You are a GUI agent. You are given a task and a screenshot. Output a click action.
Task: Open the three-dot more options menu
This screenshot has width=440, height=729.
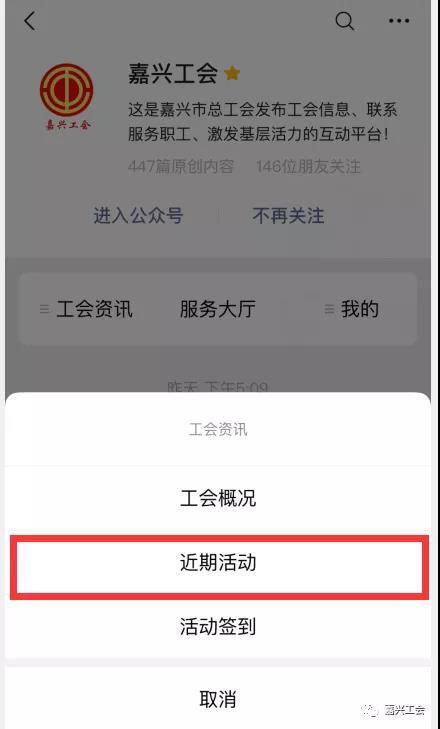point(399,21)
